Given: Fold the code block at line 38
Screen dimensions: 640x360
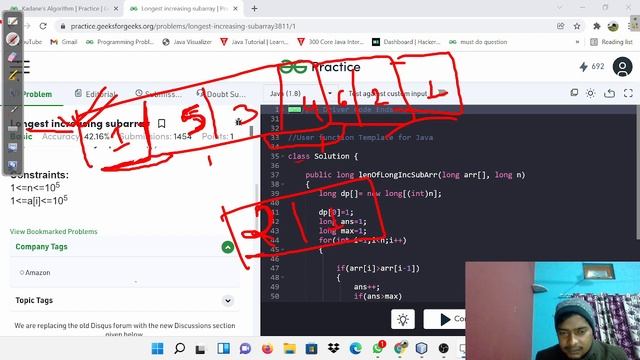Looking at the screenshot, I should [283, 184].
